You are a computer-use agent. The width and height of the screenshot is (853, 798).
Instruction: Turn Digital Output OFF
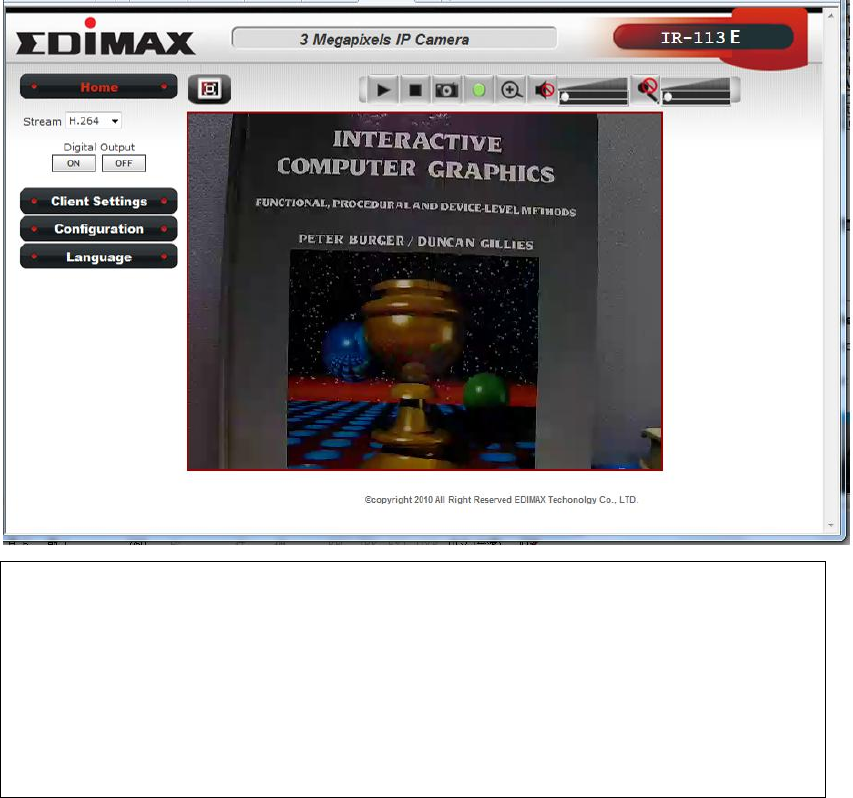pyautogui.click(x=123, y=163)
